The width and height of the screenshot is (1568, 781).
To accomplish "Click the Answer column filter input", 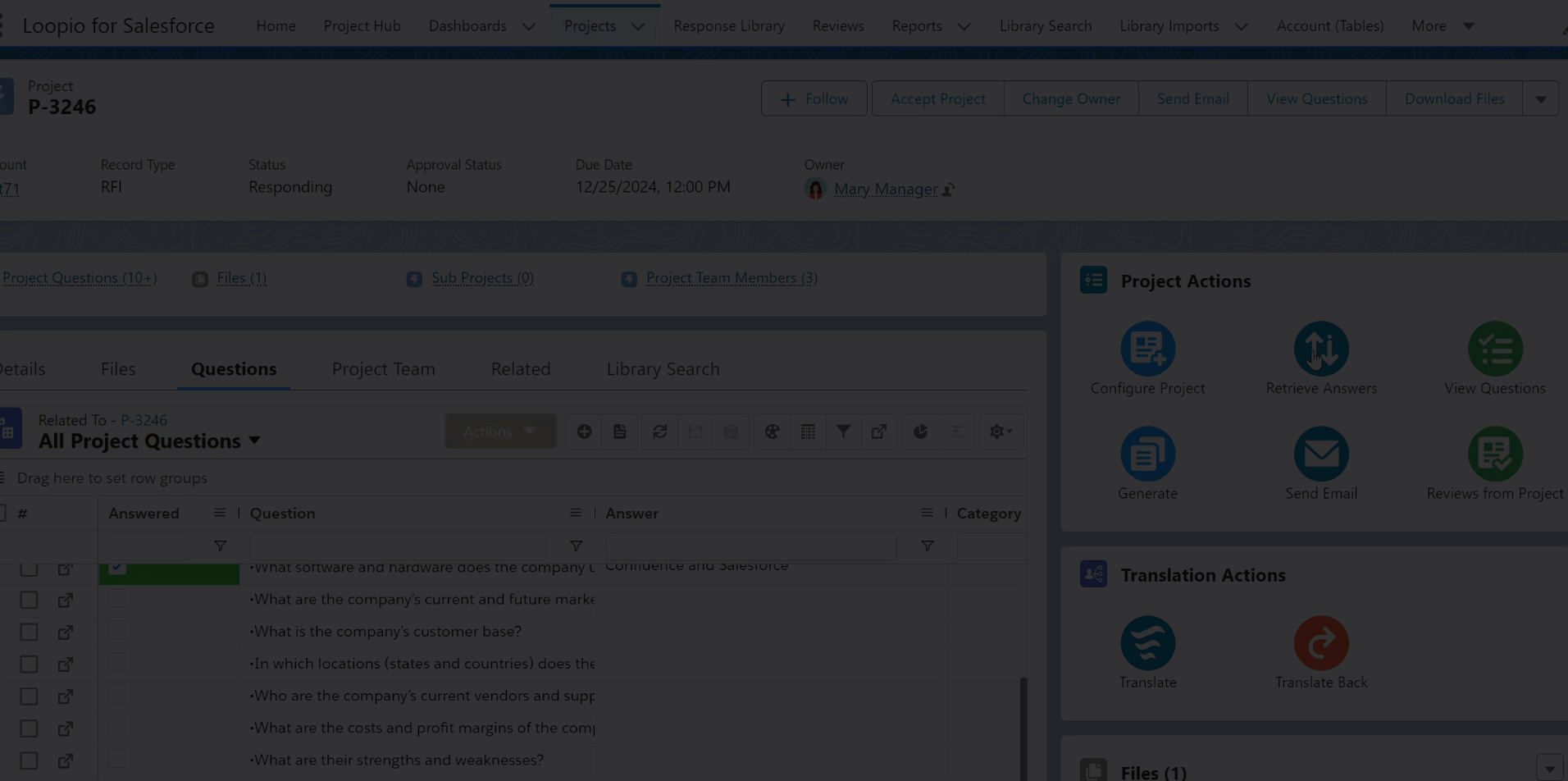I will [751, 546].
